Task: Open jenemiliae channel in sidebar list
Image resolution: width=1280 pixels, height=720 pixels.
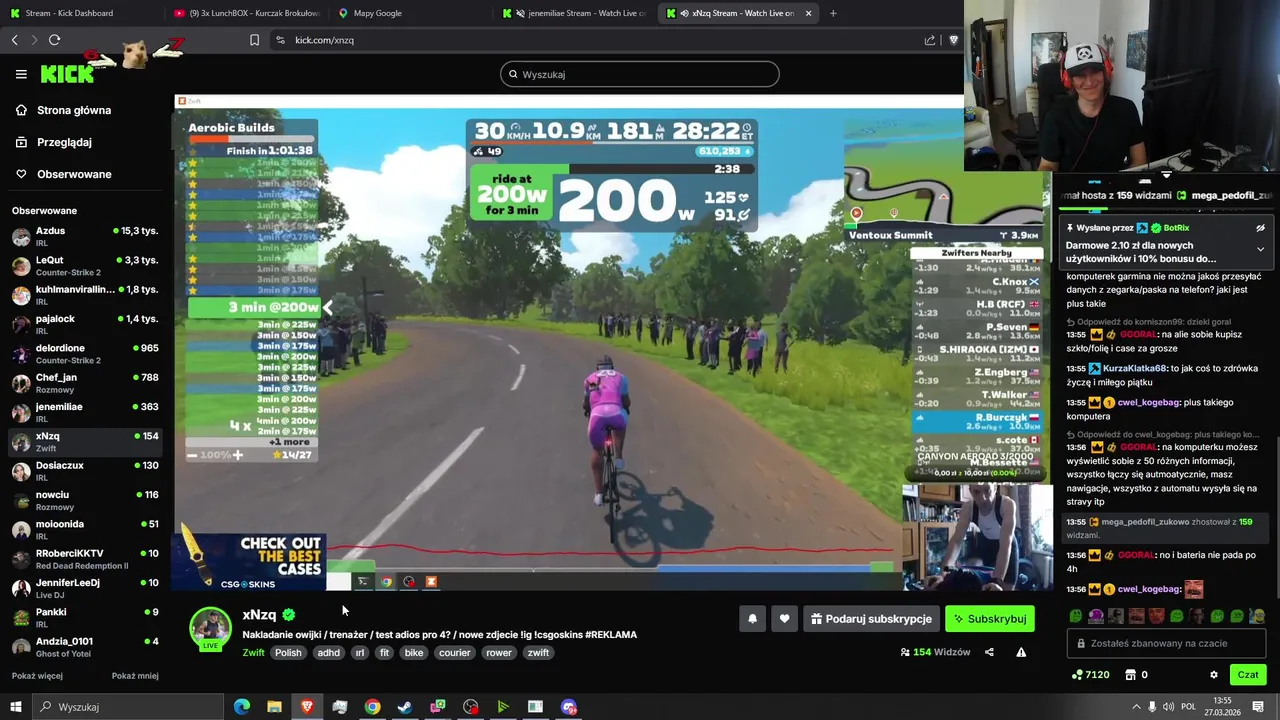Action: click(85, 413)
